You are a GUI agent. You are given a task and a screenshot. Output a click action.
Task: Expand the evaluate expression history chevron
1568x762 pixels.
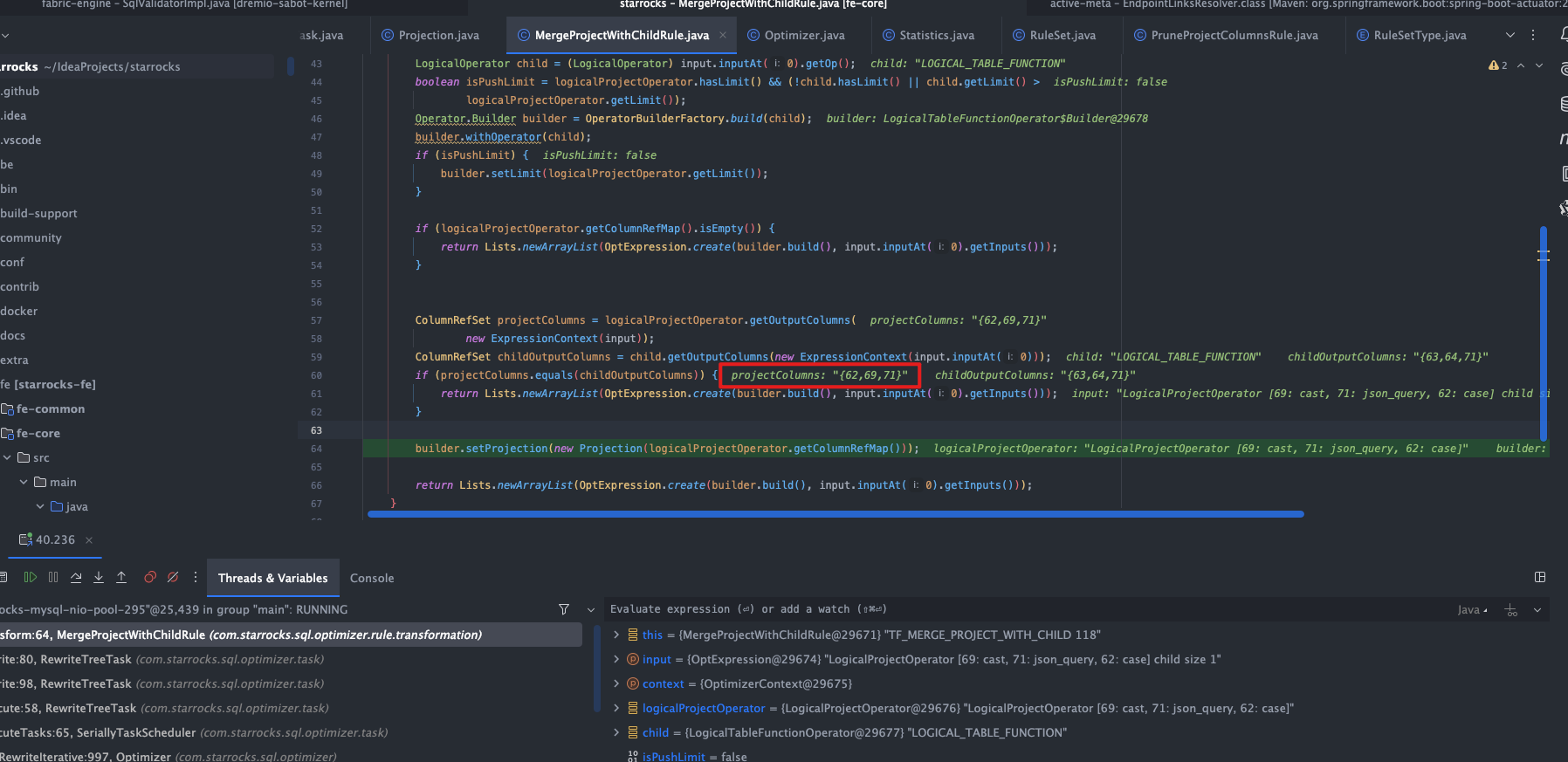1537,610
